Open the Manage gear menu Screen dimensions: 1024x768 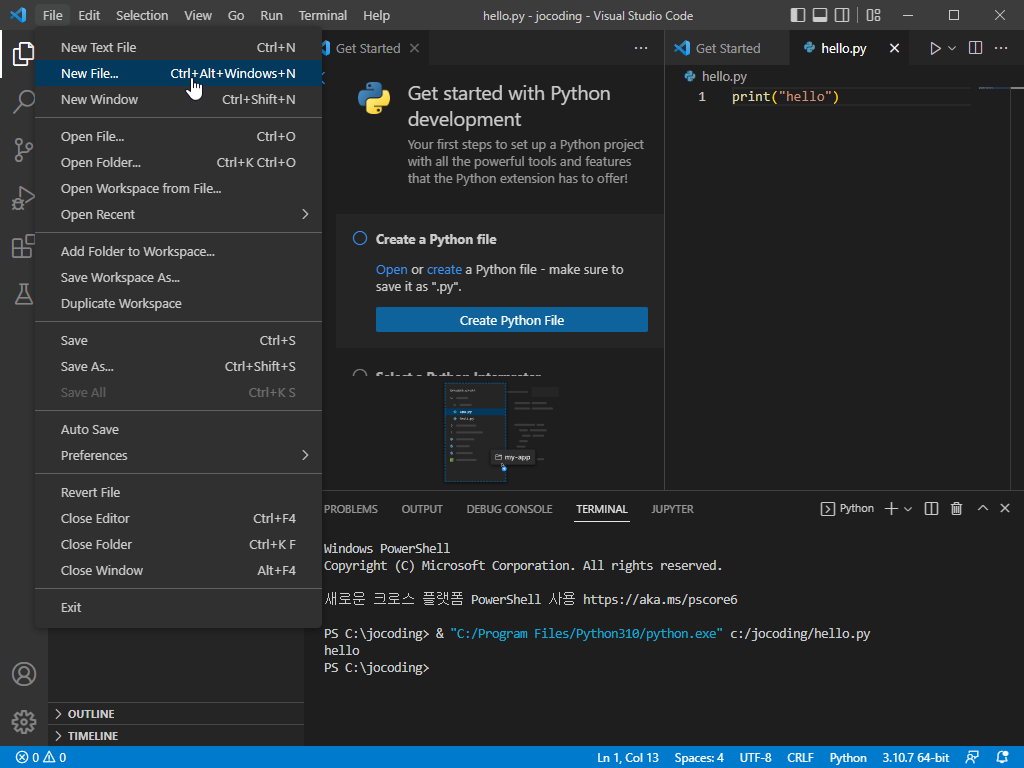pos(24,722)
